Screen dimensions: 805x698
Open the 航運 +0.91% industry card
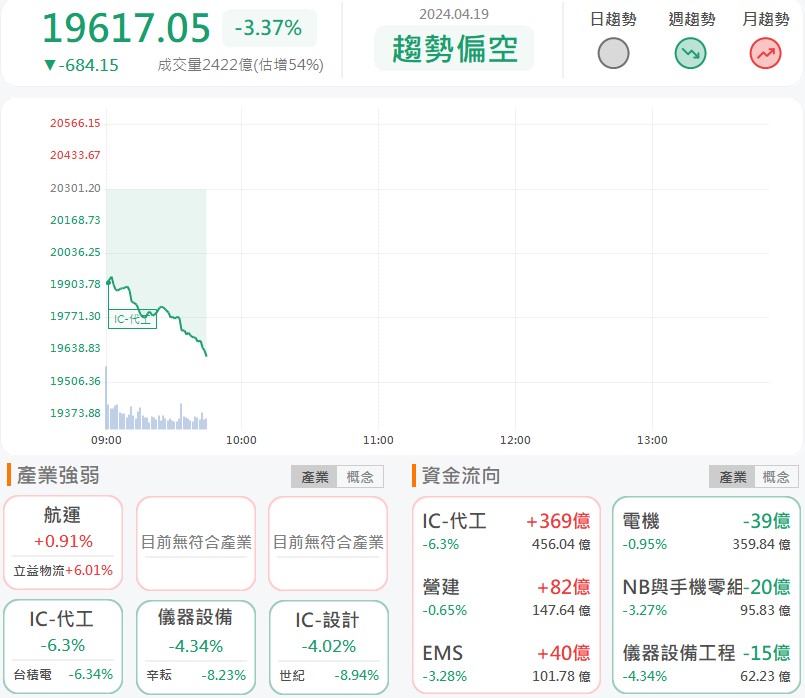click(x=63, y=542)
